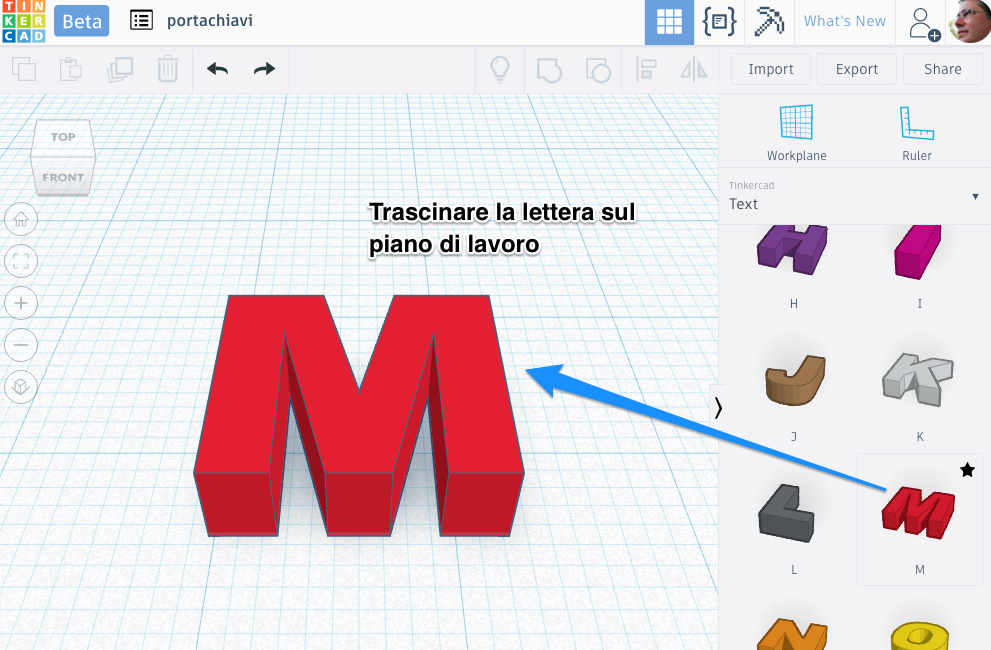This screenshot has width=991, height=650.
Task: Toggle the show all lightbulb icon
Action: point(499,69)
